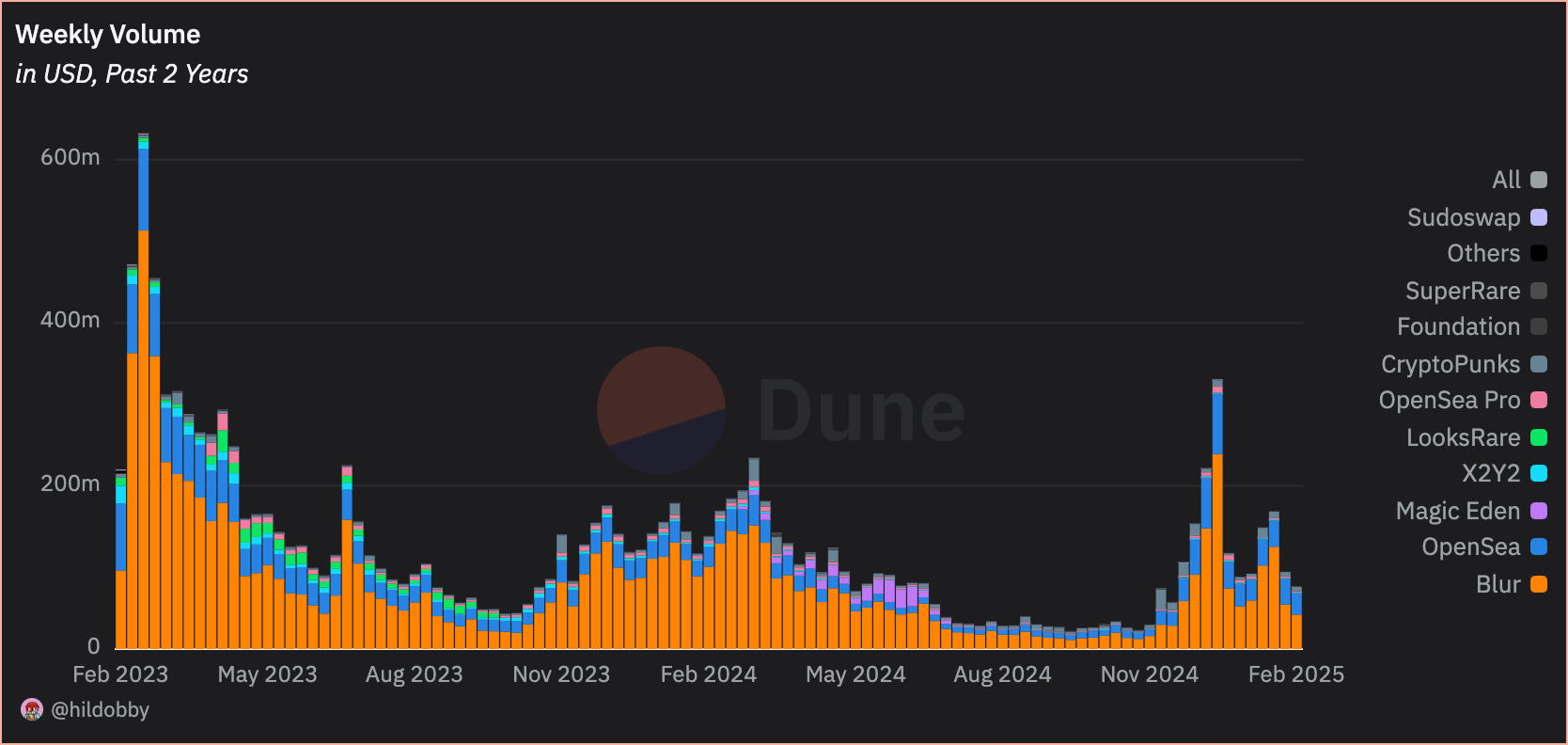
Task: Click the pink OpenSea Pro legend marker
Action: click(1538, 400)
